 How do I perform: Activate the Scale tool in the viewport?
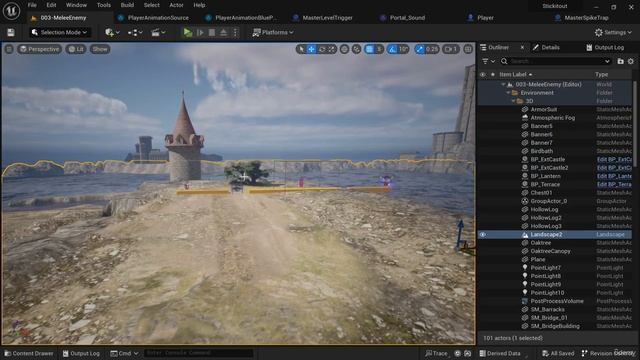pyautogui.click(x=331, y=49)
